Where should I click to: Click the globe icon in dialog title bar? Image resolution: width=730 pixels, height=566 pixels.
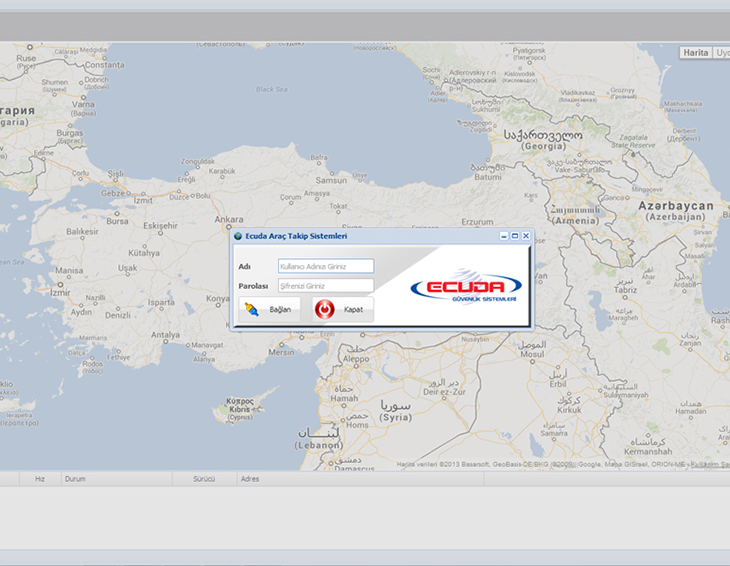[238, 236]
